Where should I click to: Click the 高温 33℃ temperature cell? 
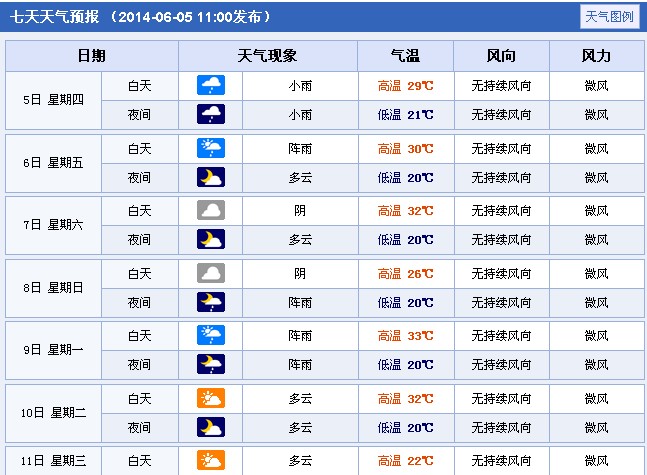(405, 335)
